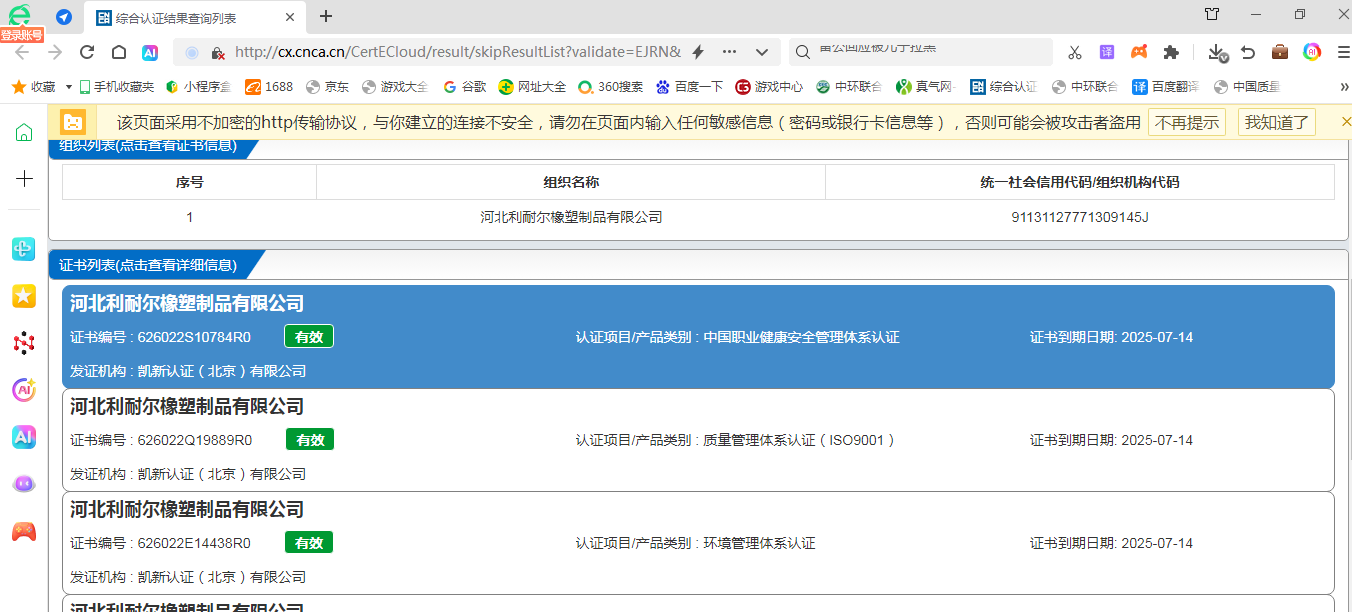The height and width of the screenshot is (612, 1352).
Task: Open the briefcase toolbox icon
Action: (1280, 52)
